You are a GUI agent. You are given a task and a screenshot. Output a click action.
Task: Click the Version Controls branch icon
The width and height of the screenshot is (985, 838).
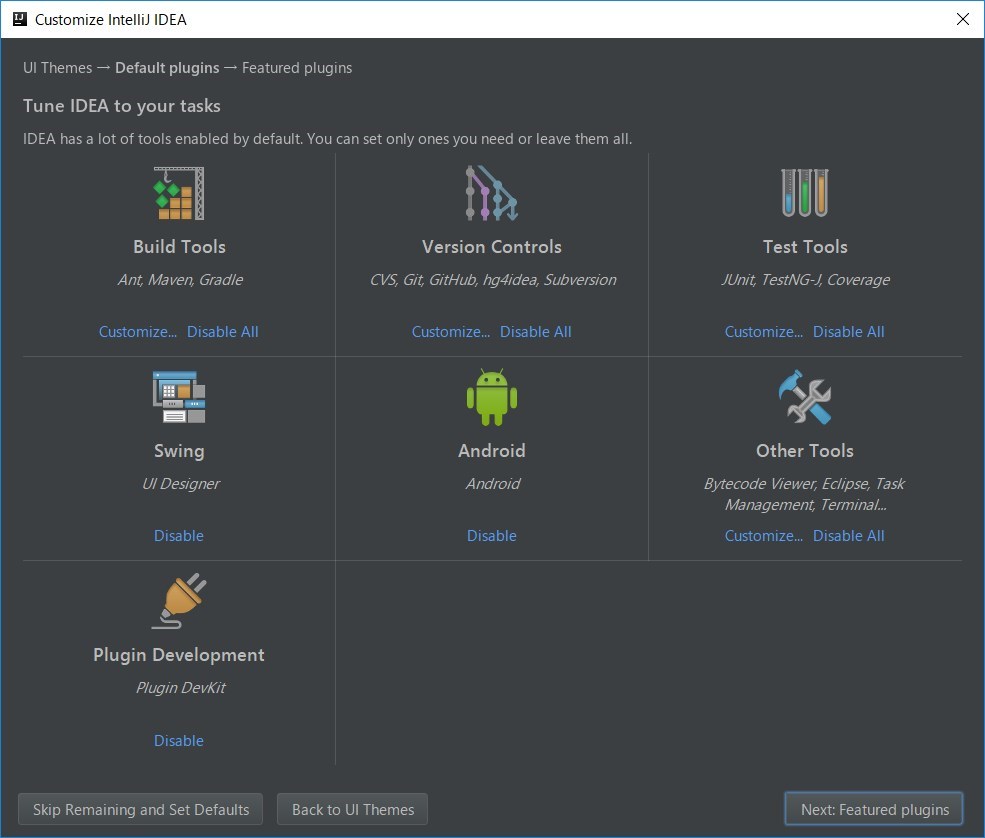[x=492, y=193]
